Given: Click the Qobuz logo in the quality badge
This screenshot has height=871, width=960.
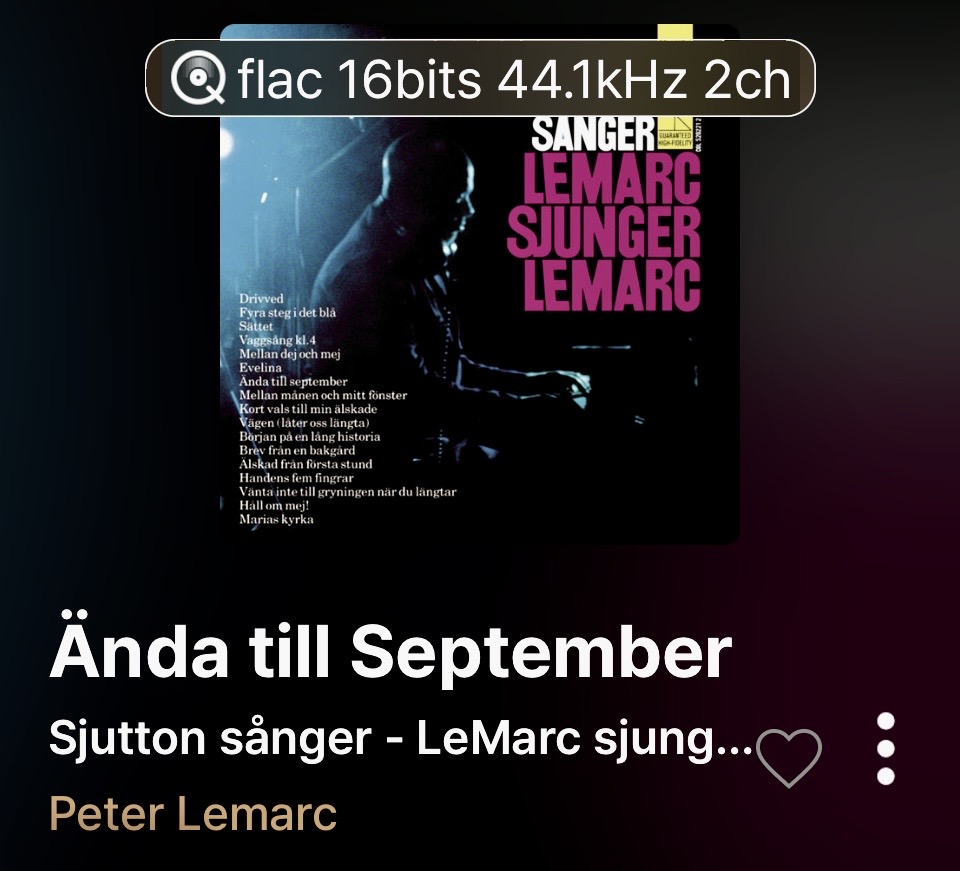Looking at the screenshot, I should [198, 78].
